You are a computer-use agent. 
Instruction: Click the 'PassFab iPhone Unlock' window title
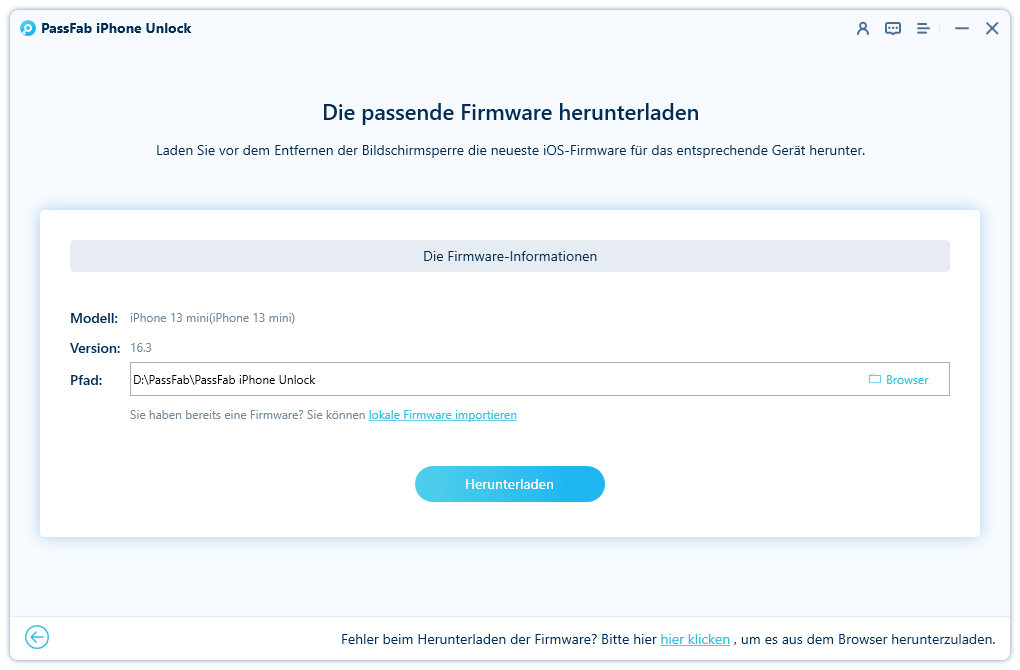[x=116, y=29]
